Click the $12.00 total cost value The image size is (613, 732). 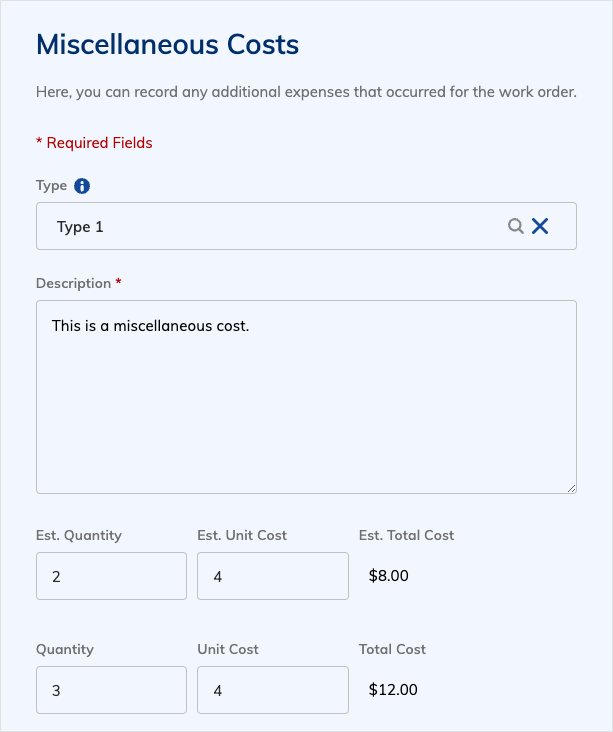[x=393, y=690]
